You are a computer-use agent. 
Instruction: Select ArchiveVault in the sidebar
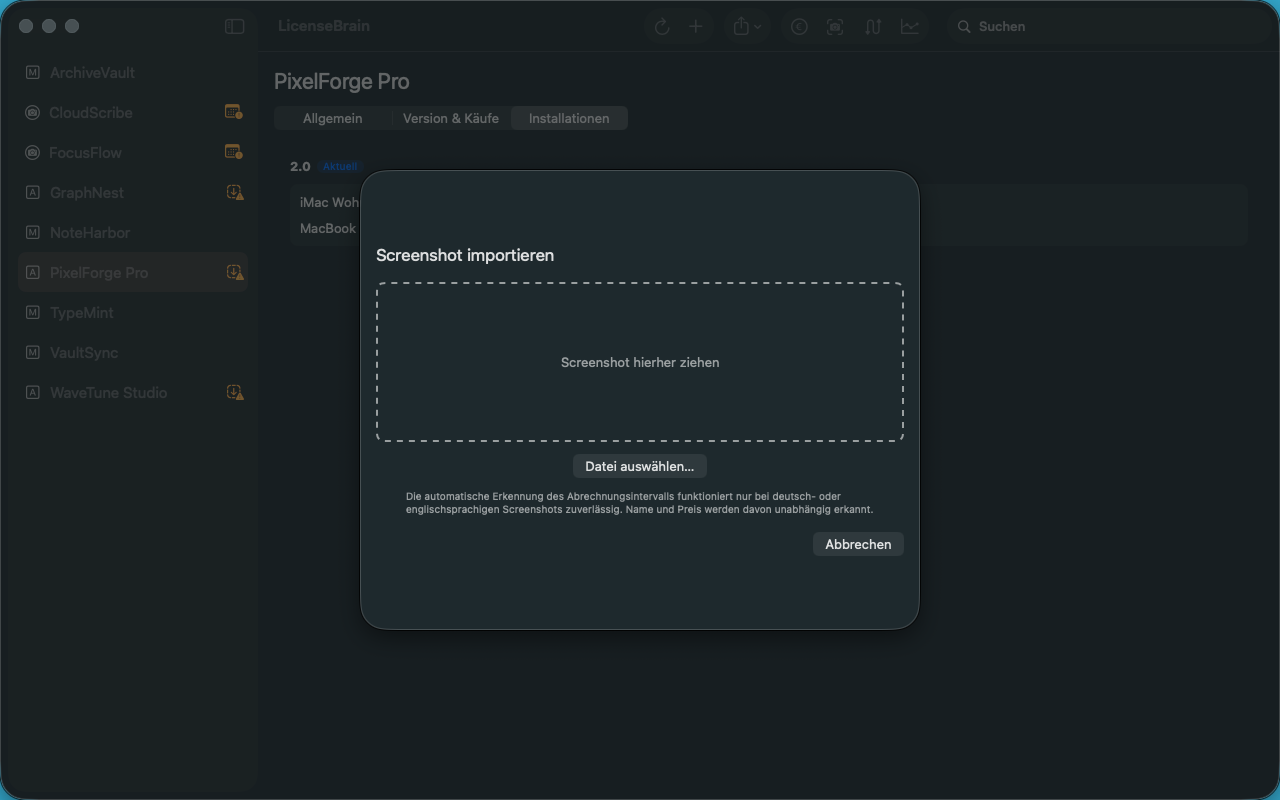(x=133, y=73)
